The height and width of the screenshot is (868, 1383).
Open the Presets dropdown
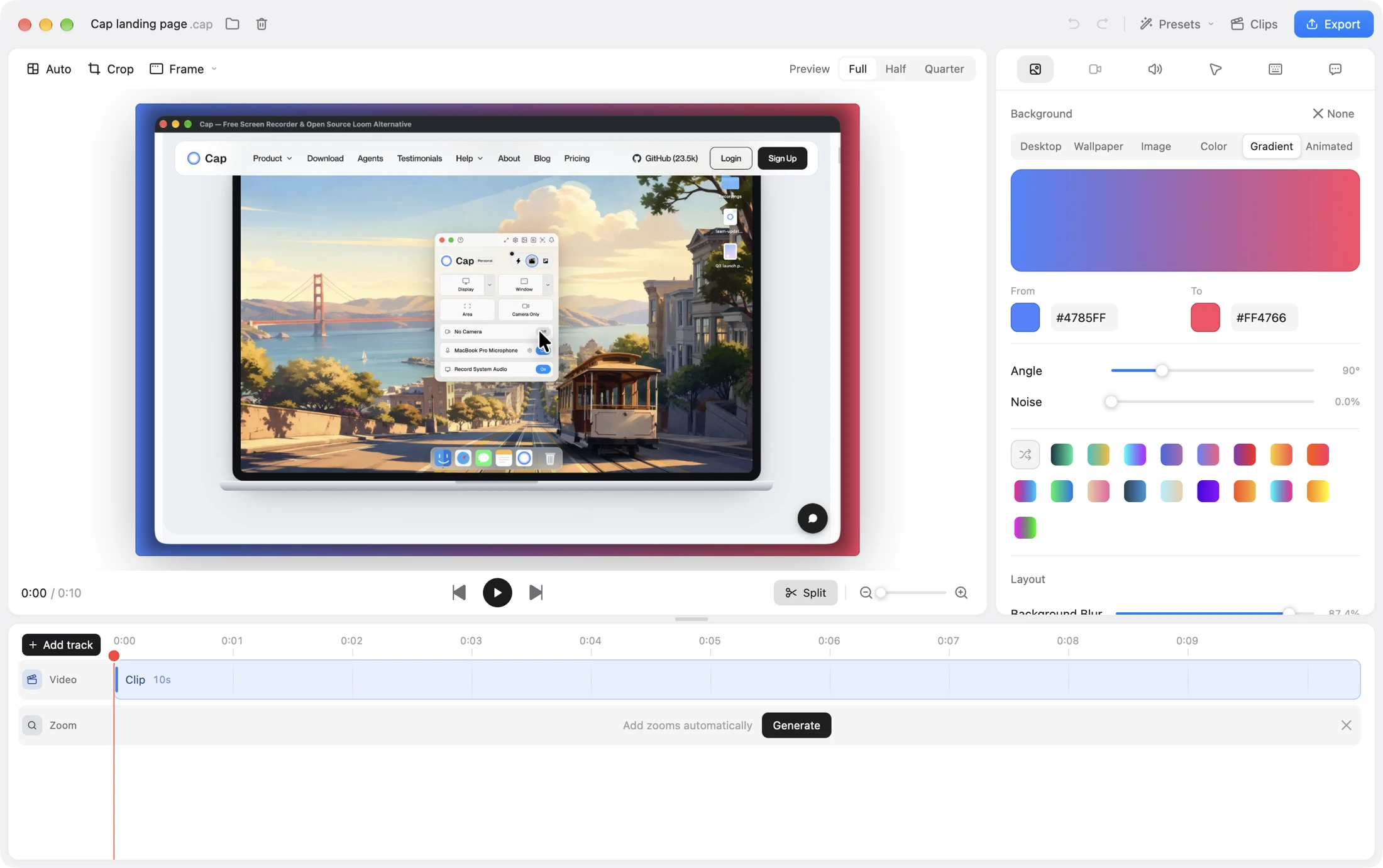tap(1176, 24)
